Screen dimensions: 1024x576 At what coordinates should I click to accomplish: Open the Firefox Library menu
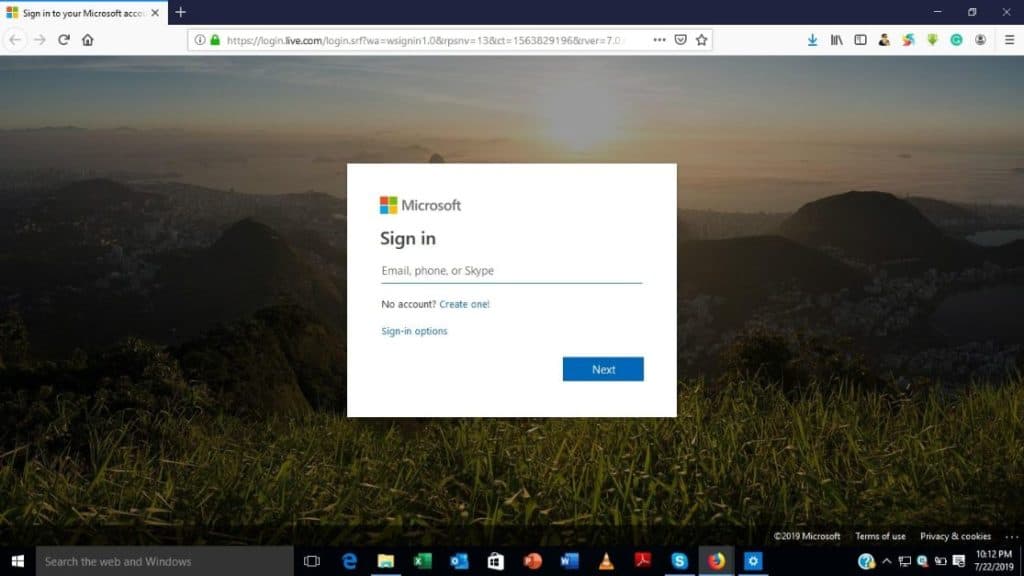click(x=837, y=40)
